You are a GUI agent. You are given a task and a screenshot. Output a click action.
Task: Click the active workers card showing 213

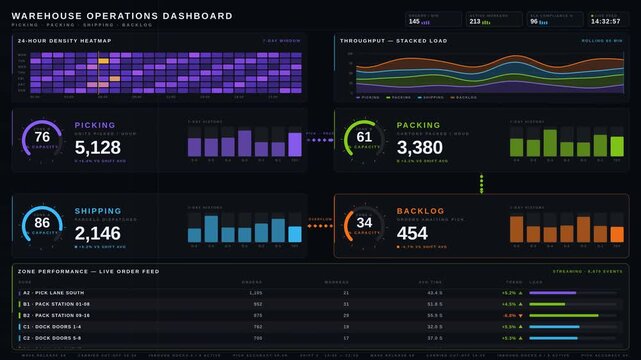(x=494, y=19)
